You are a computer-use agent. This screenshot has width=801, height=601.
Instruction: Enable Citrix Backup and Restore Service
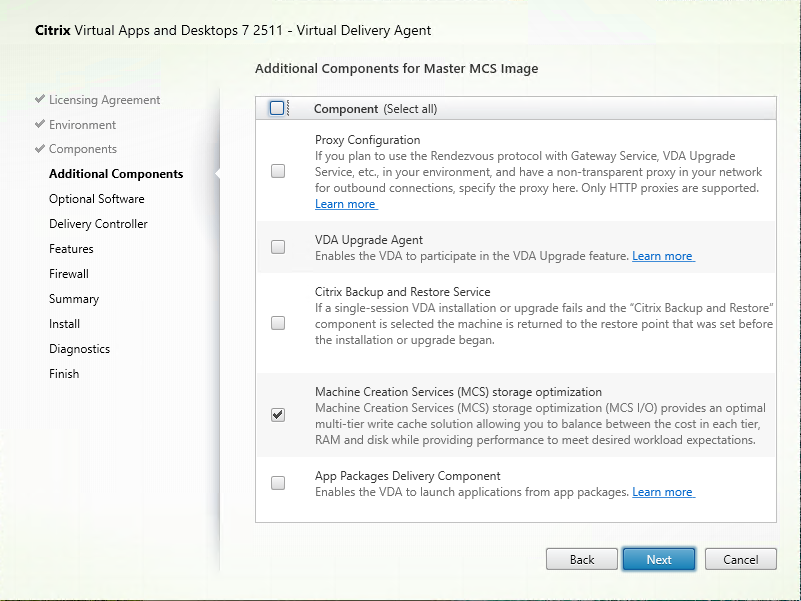point(278,323)
